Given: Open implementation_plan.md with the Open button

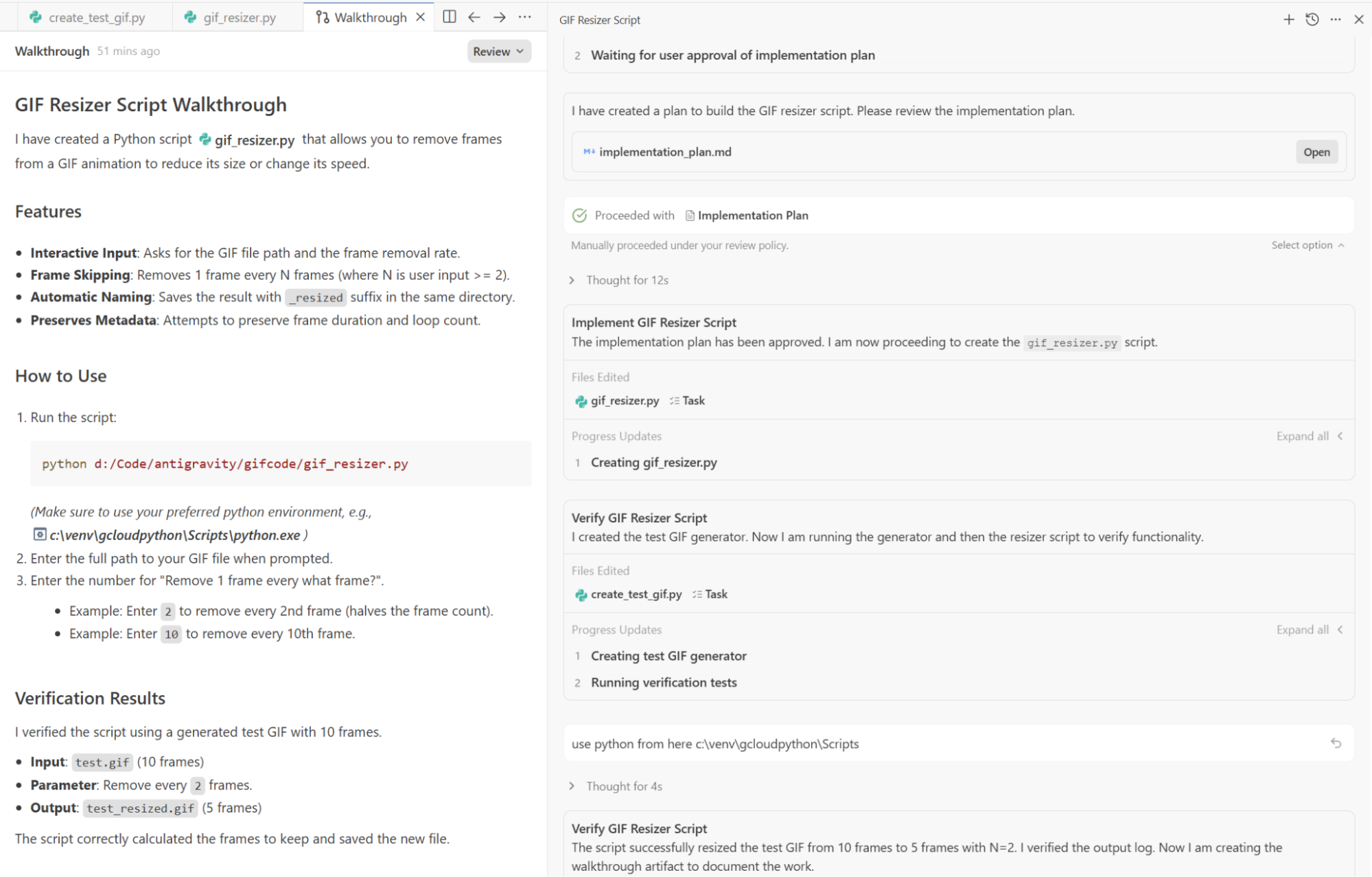Looking at the screenshot, I should point(1316,152).
